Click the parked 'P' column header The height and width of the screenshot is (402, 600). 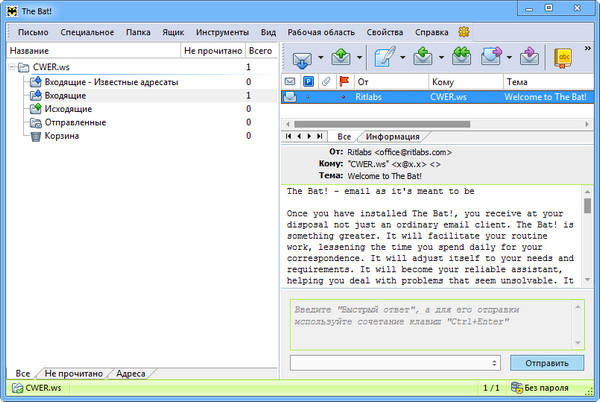309,81
